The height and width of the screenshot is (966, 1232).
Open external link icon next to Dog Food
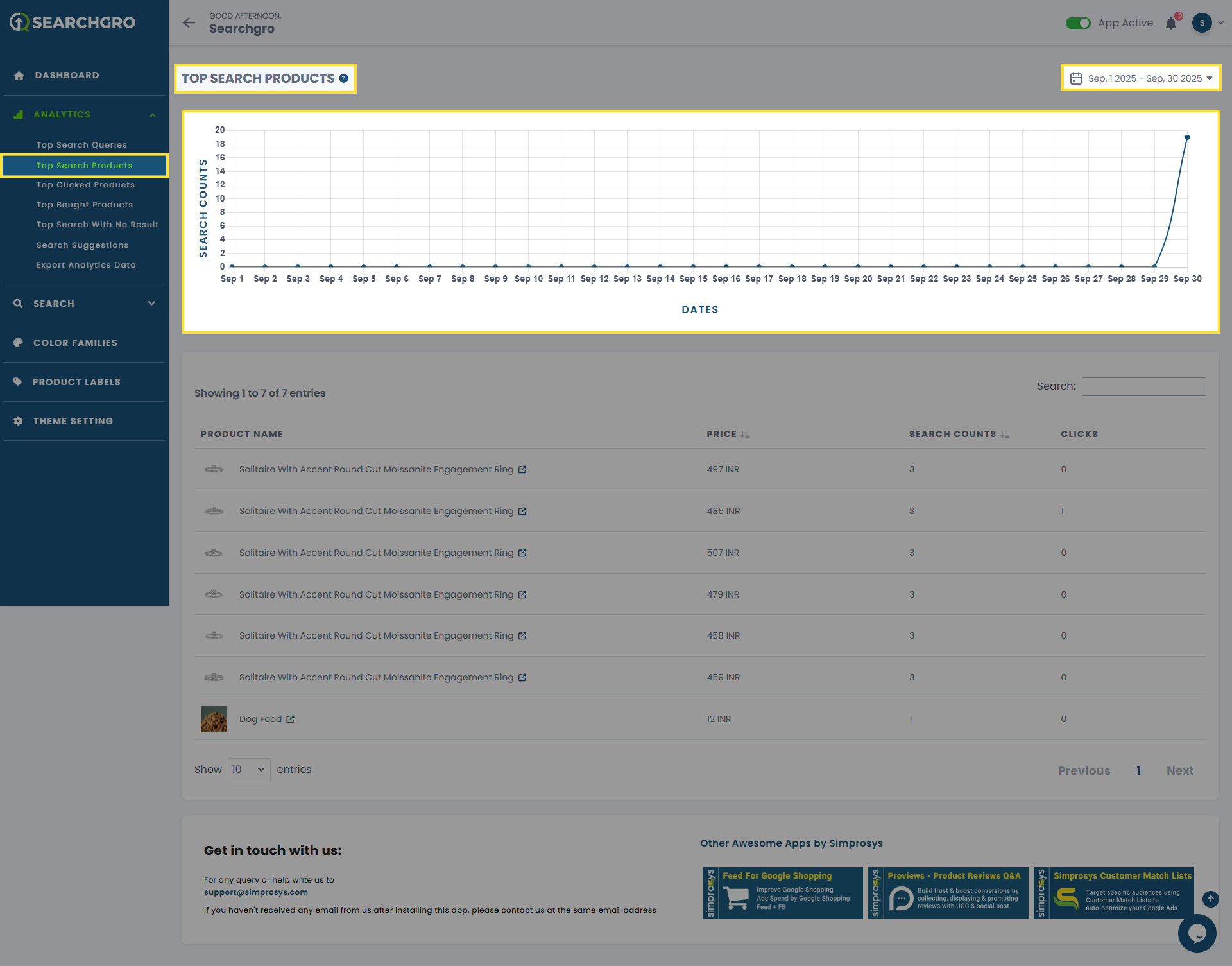291,720
